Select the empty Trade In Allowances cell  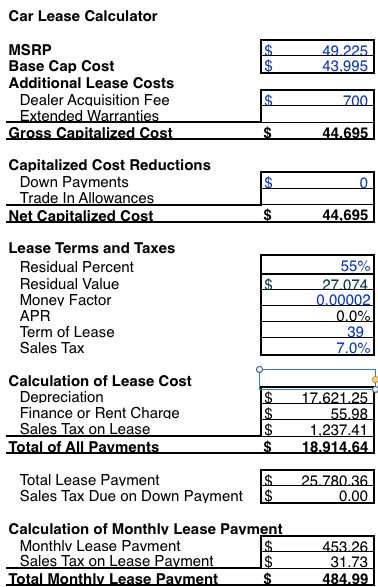(317, 197)
